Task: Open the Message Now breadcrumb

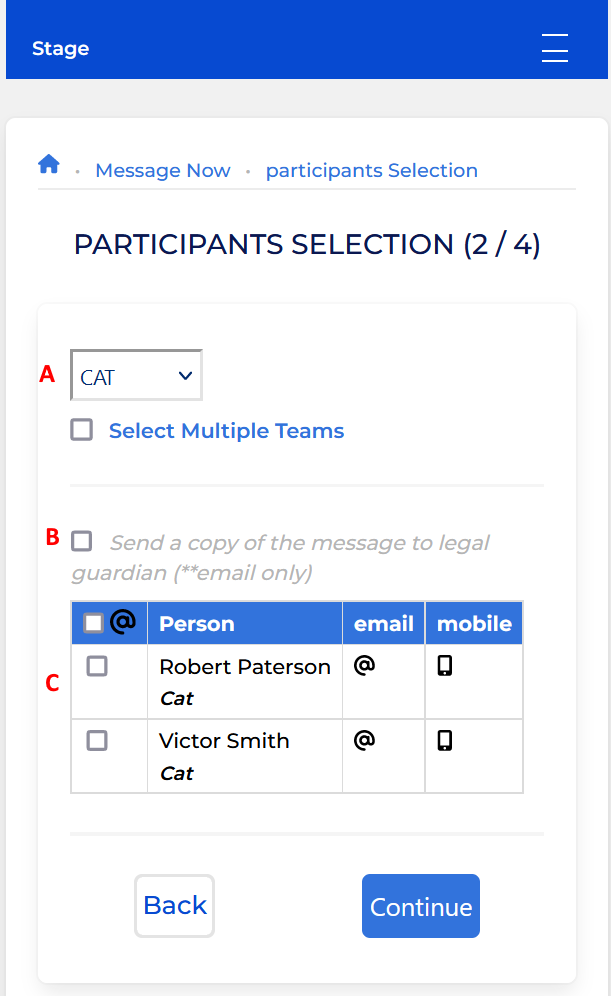Action: [x=163, y=170]
